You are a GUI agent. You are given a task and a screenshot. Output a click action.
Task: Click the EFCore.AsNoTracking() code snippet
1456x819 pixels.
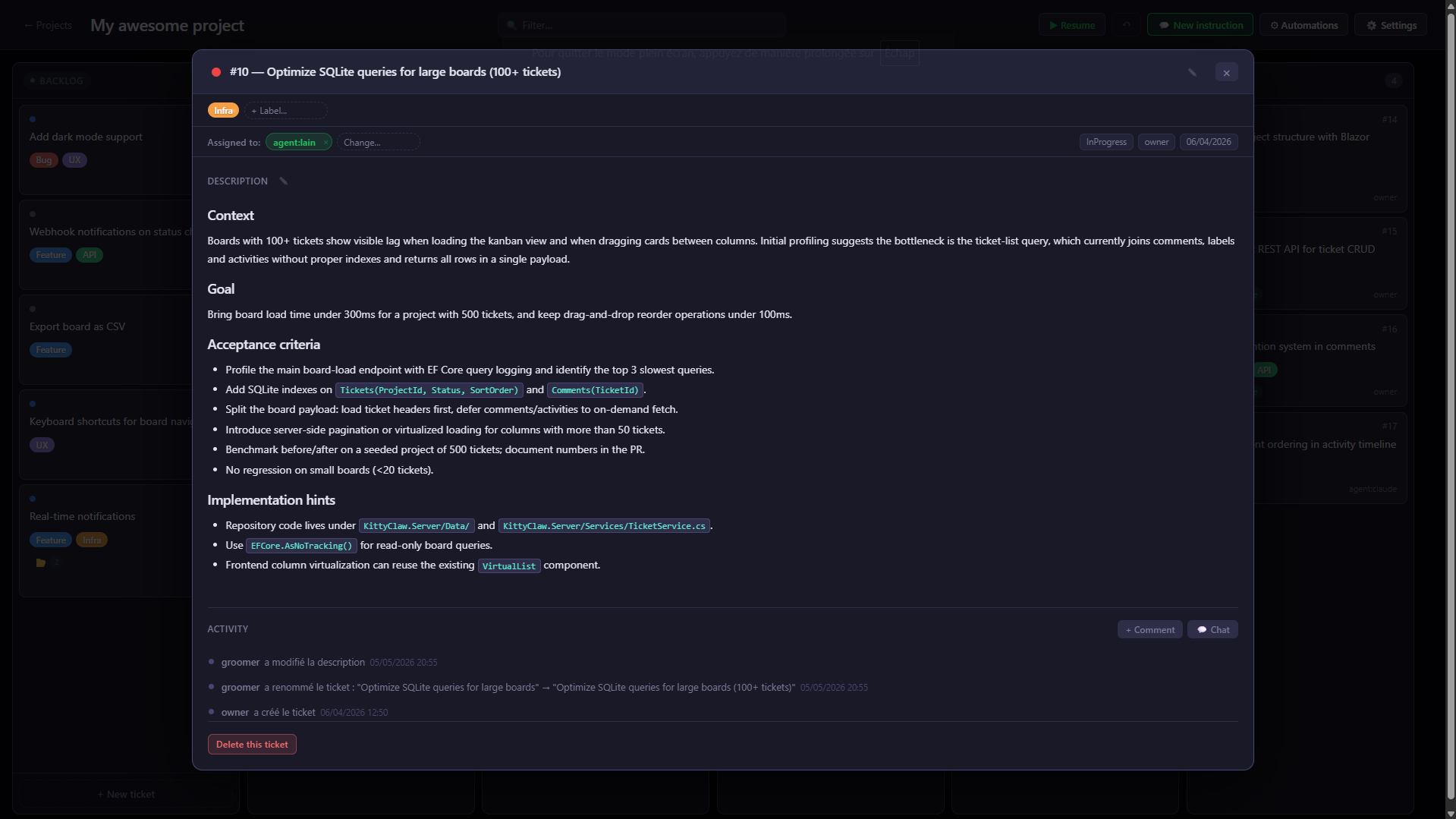tap(301, 546)
